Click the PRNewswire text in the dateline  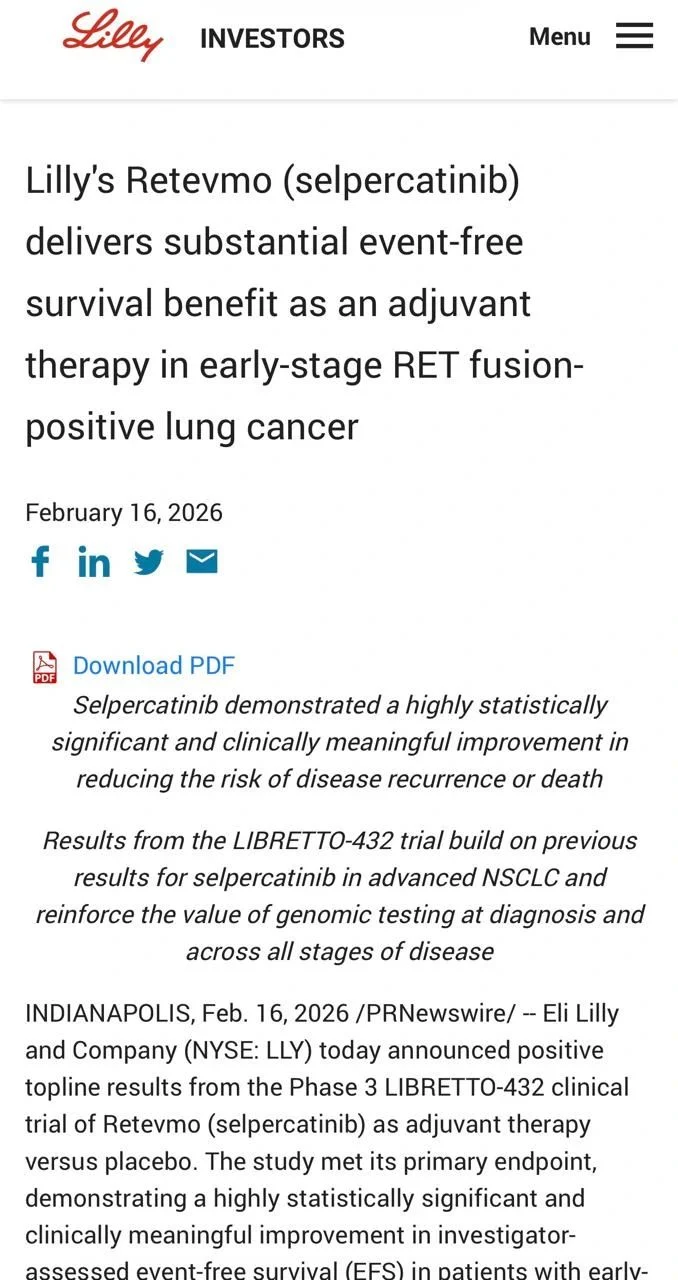pos(436,1013)
